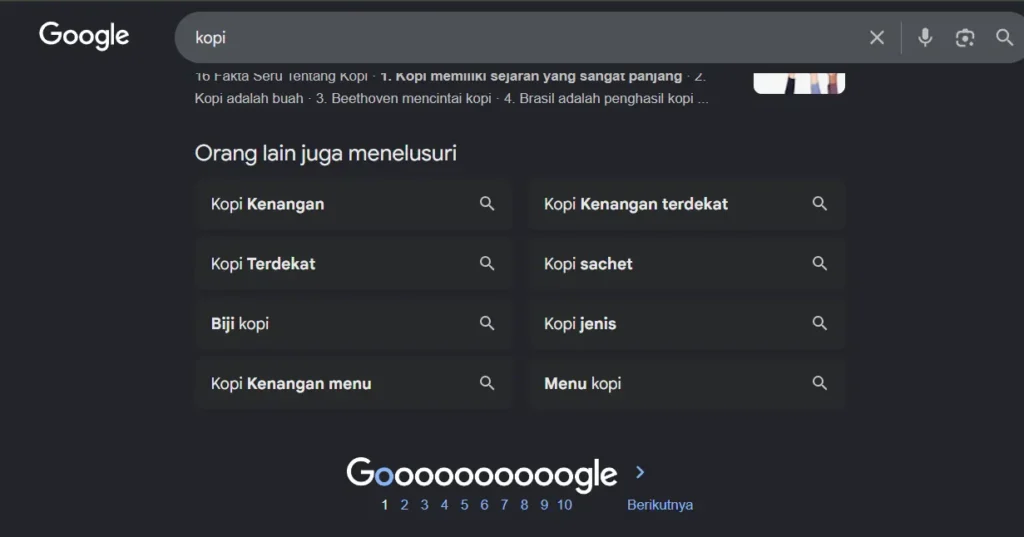Click the next-page chevron beside Goooooooooogle
The height and width of the screenshot is (537, 1024).
coord(640,472)
